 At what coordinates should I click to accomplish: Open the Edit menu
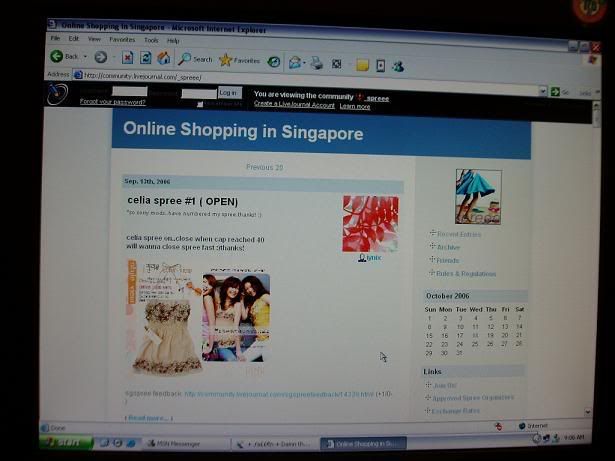coord(74,38)
